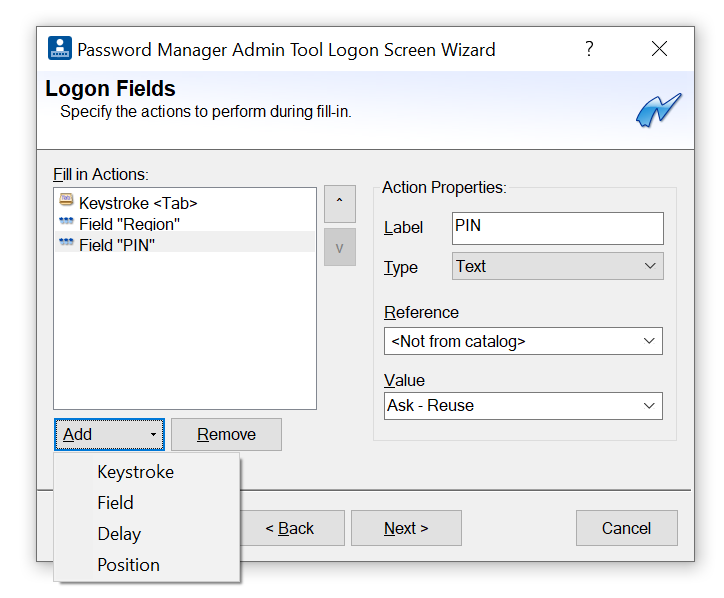Expand the Reference combo box
724x598 pixels.
522,341
